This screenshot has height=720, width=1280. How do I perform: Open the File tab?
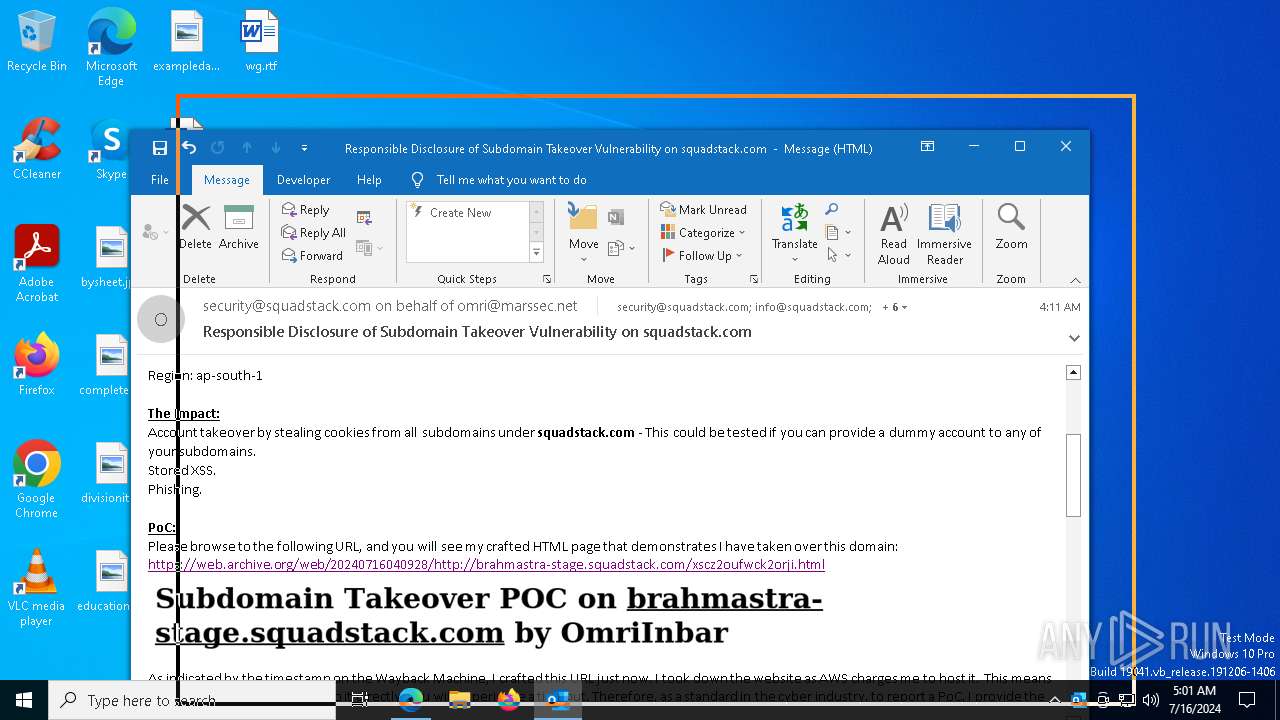[160, 180]
